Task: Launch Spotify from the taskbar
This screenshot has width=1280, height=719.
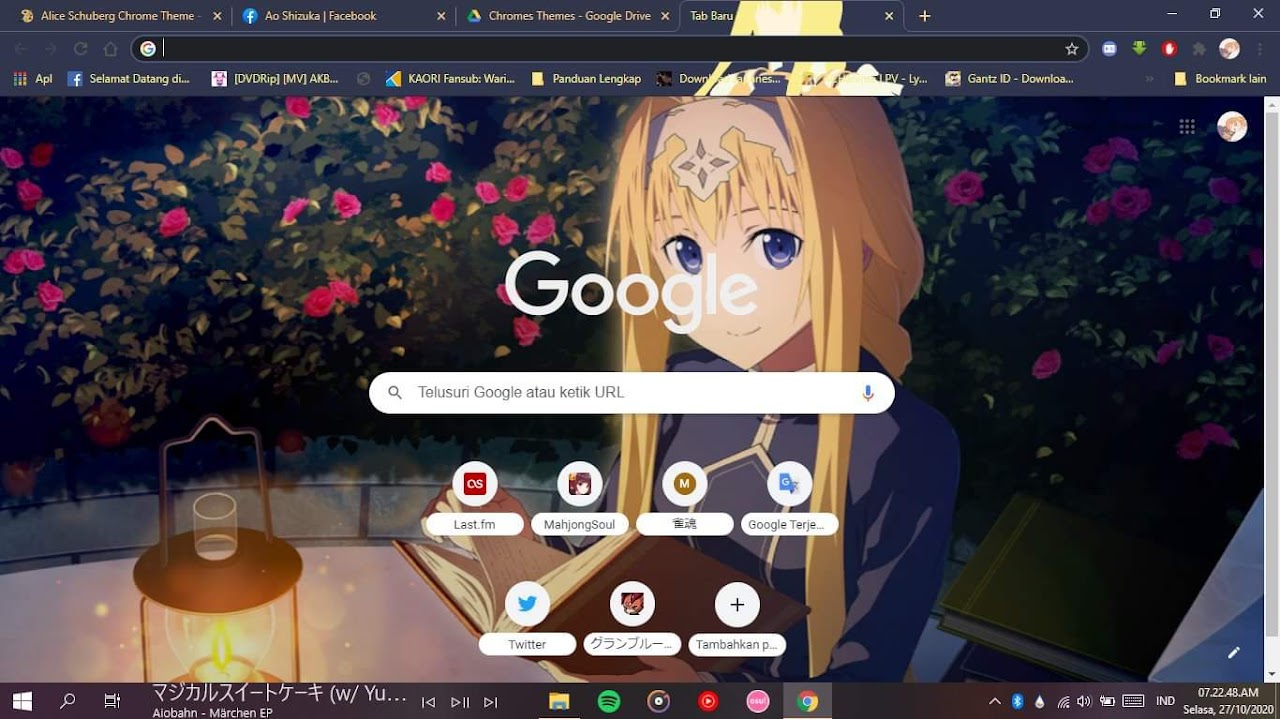Action: coord(609,701)
